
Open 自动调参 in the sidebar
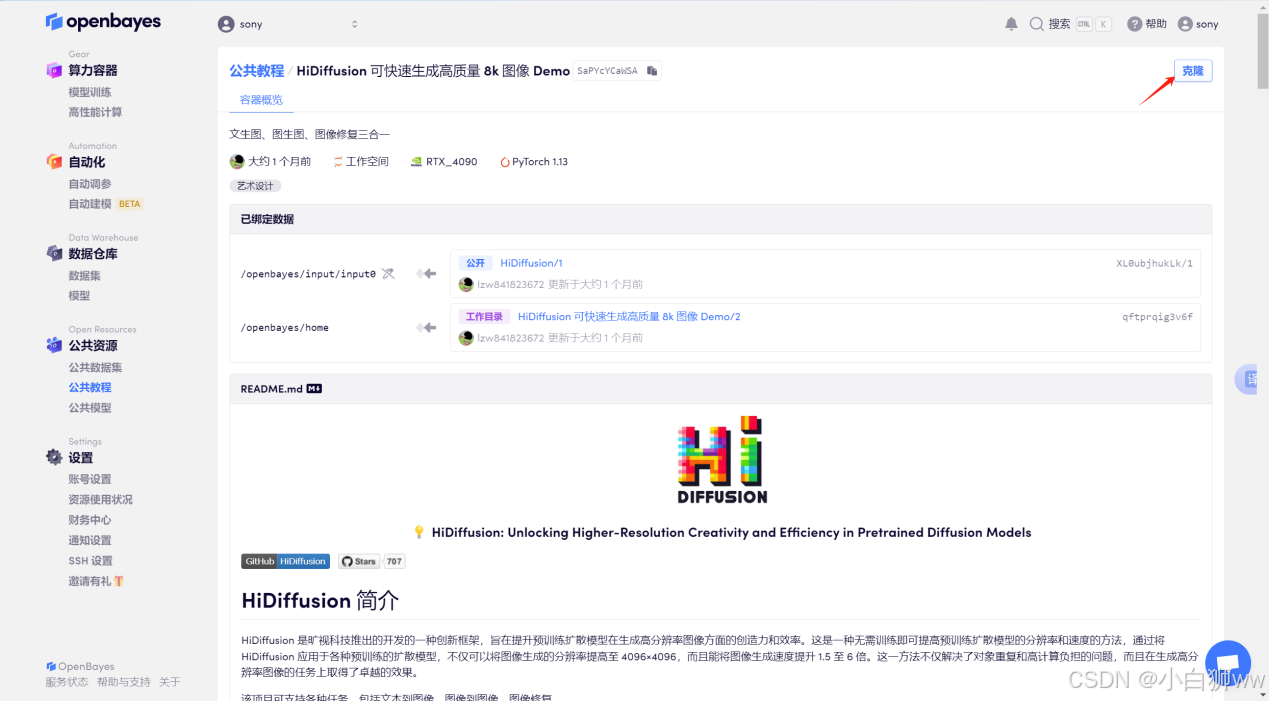coord(90,184)
